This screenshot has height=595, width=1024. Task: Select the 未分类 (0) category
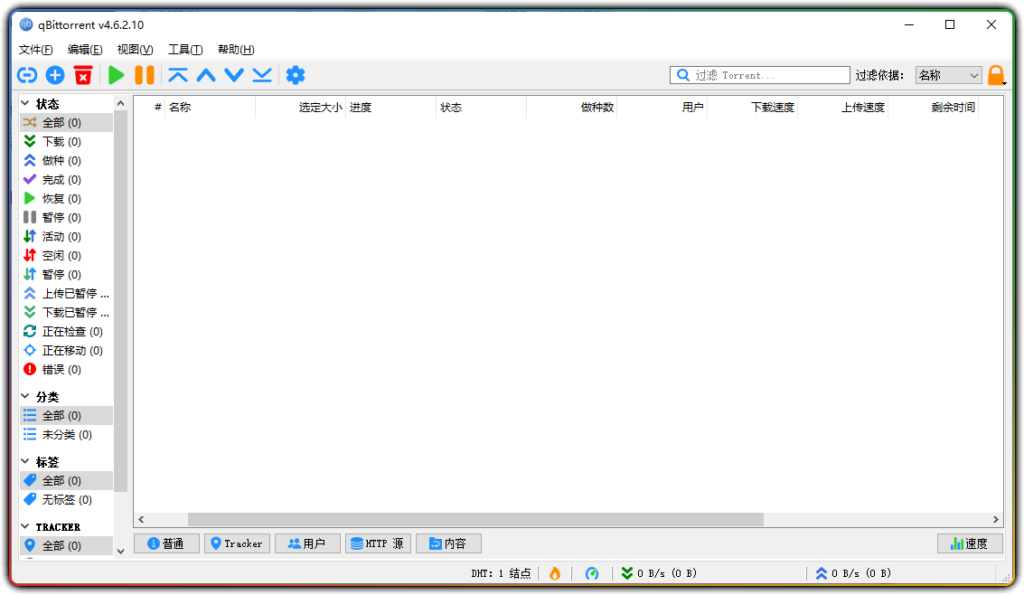(66, 434)
